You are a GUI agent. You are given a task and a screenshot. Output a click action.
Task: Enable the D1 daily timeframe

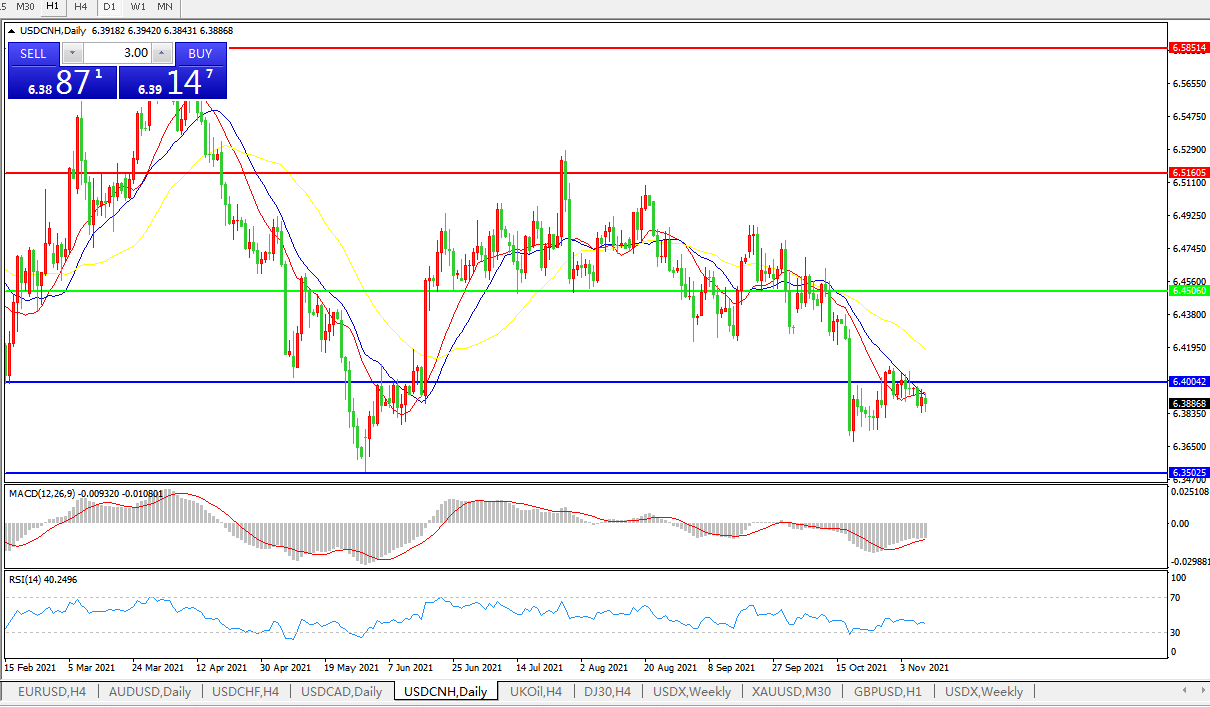[109, 6]
